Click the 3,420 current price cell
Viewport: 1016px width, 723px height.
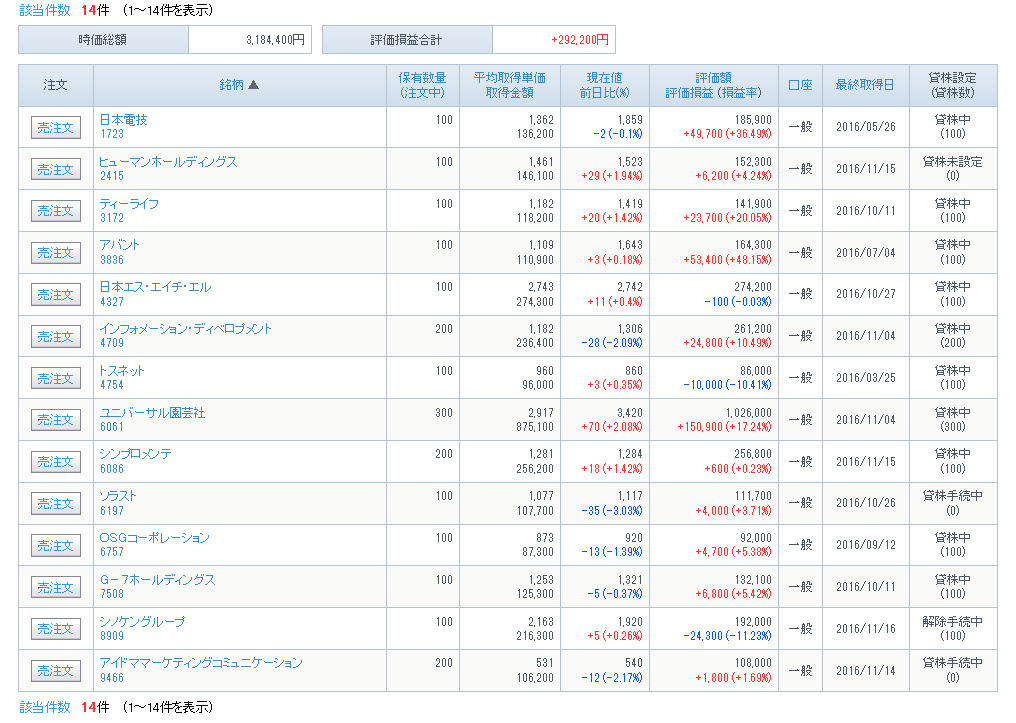click(x=630, y=413)
